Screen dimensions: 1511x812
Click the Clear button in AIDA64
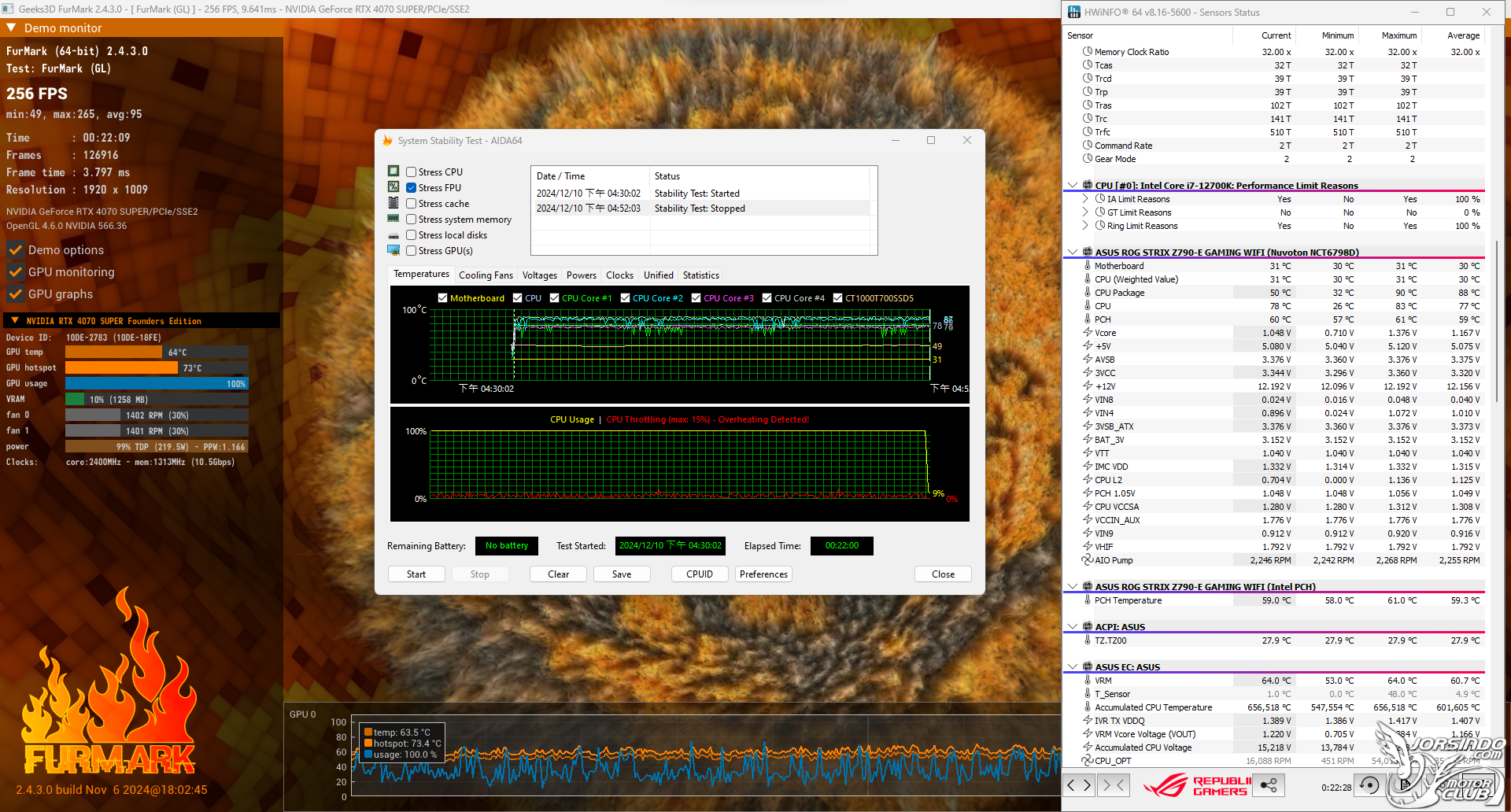559,574
